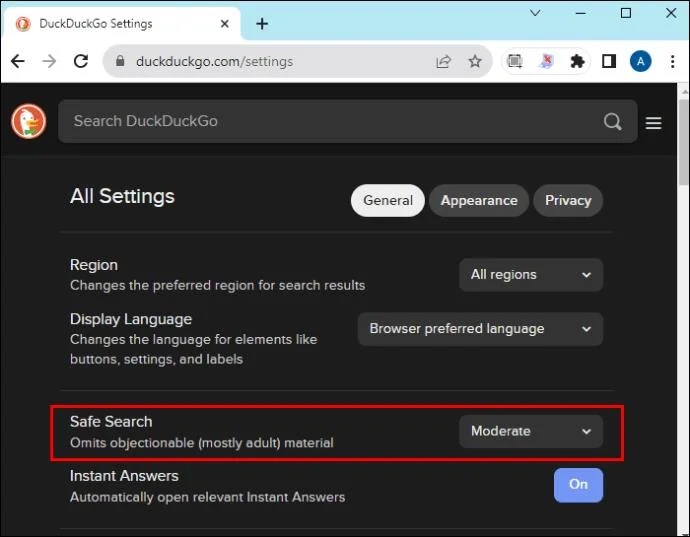Viewport: 690px width, 537px height.
Task: Open the DuckDuckGo hamburger menu
Action: [653, 123]
